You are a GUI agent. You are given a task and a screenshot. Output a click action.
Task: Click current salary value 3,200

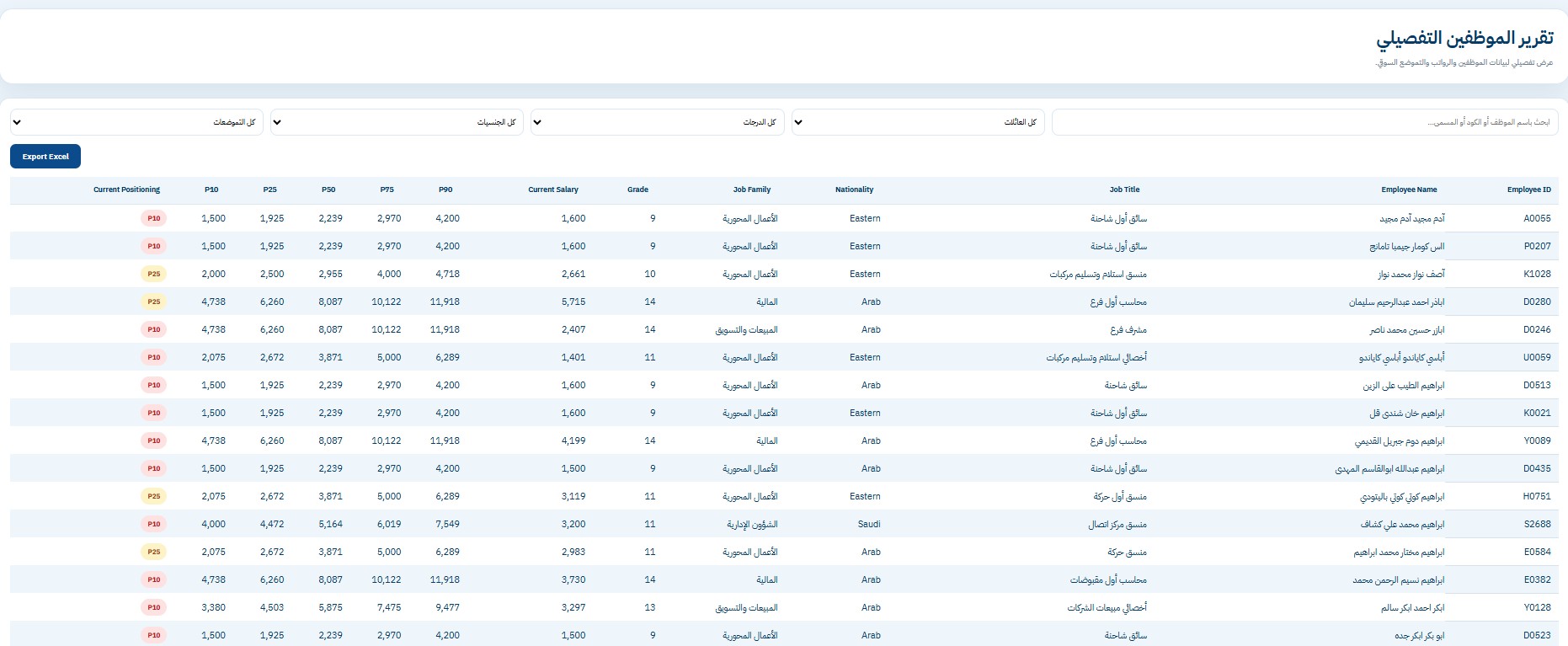click(x=573, y=524)
